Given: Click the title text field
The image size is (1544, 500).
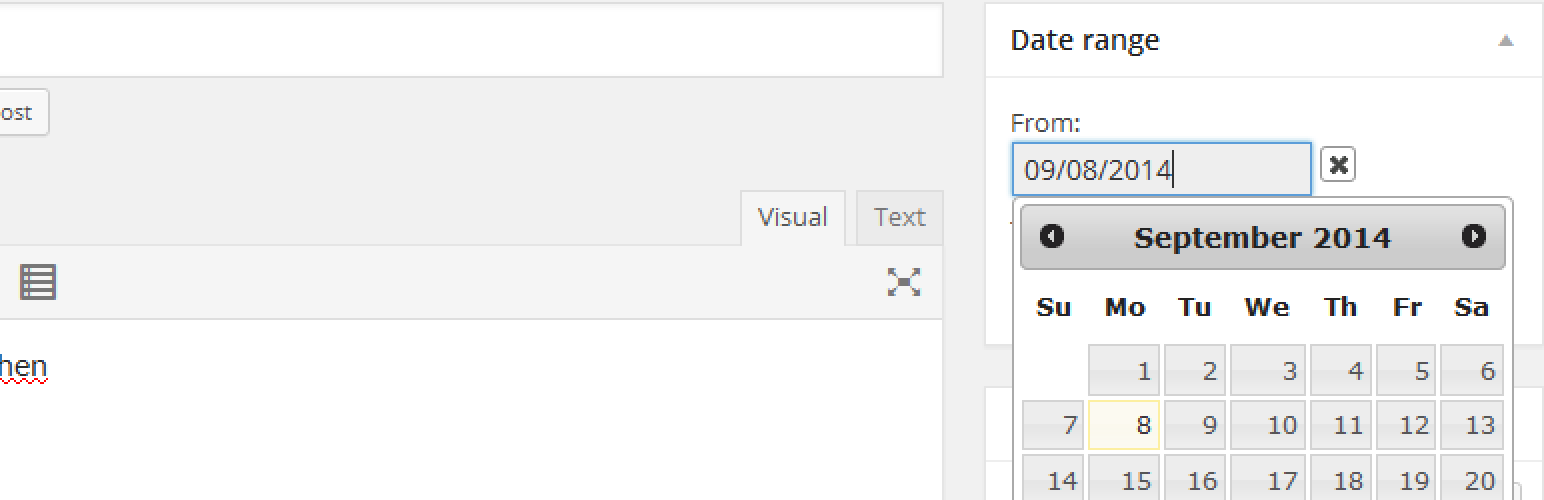Looking at the screenshot, I should click(470, 40).
